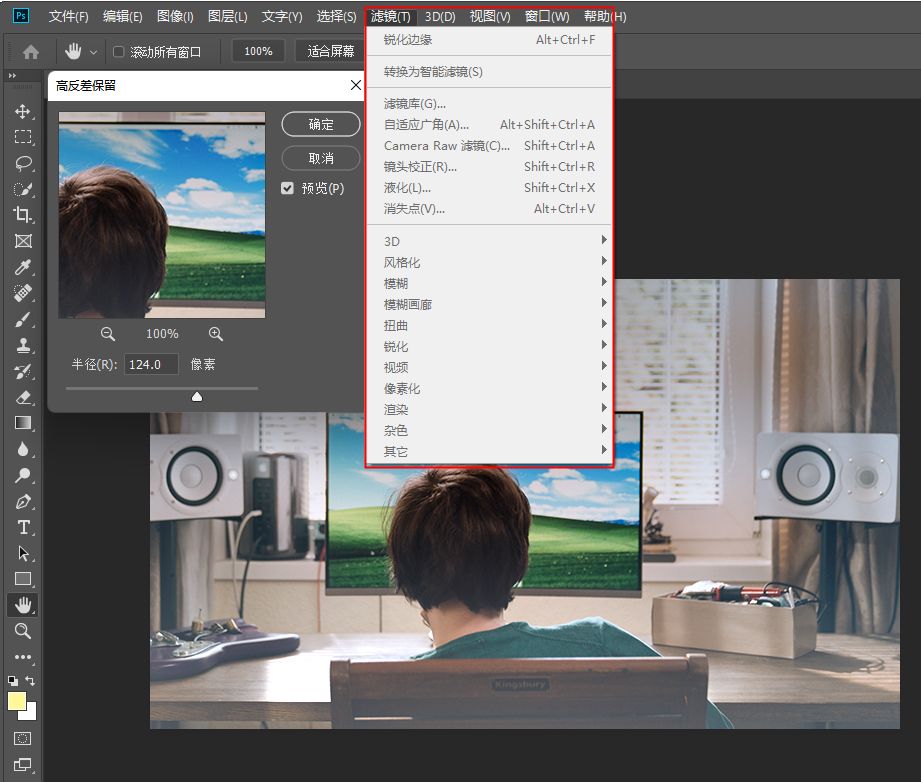Click the radius slider handle

click(x=197, y=397)
